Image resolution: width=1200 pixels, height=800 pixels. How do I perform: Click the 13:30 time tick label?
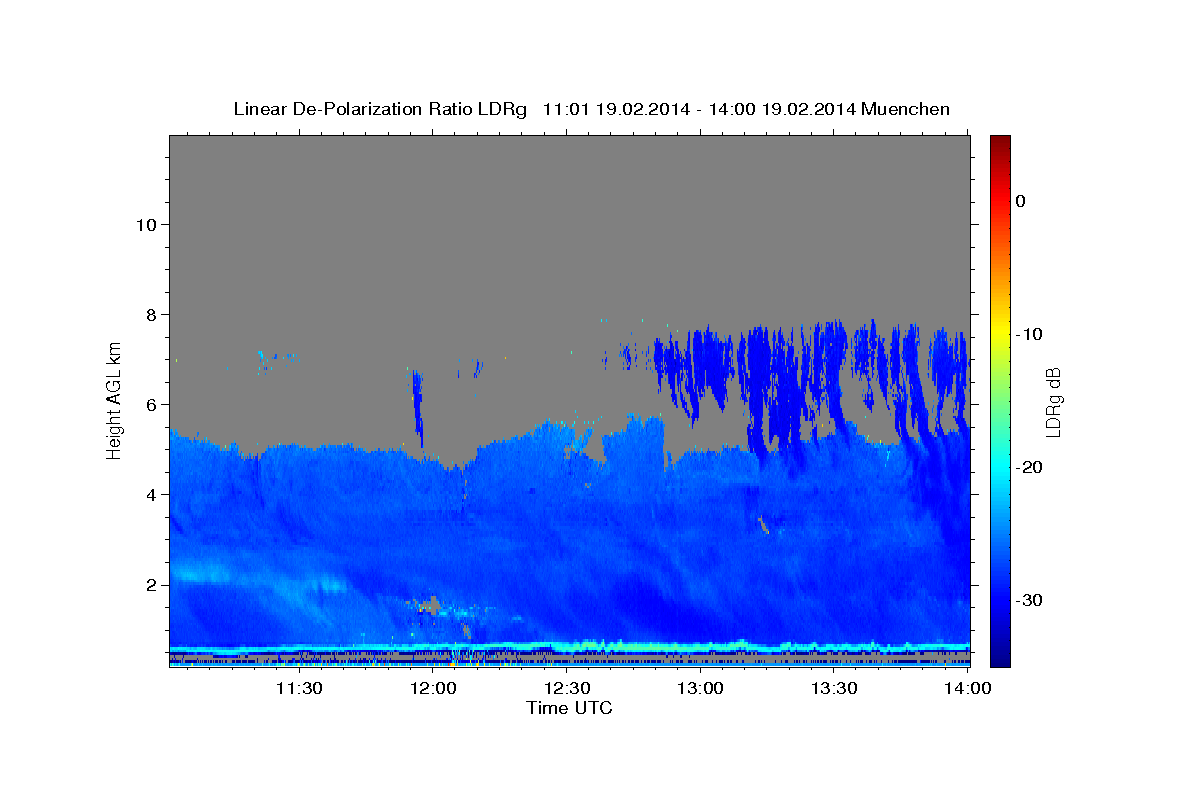pyautogui.click(x=834, y=688)
